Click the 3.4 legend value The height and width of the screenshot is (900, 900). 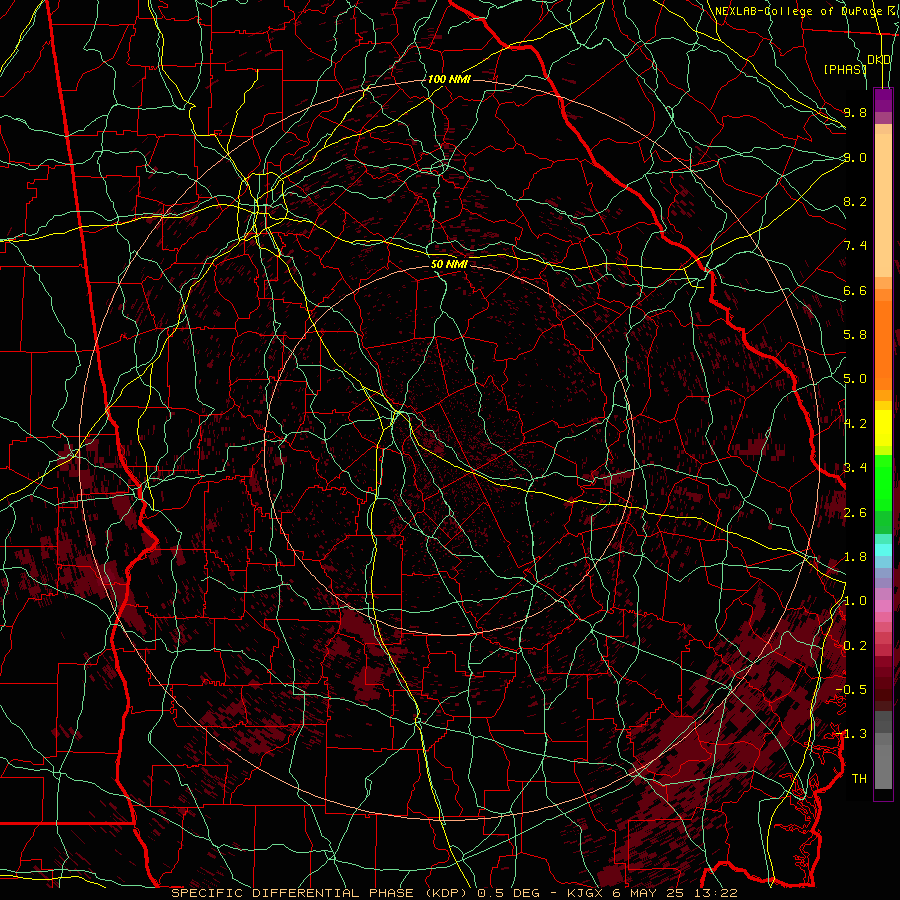855,468
